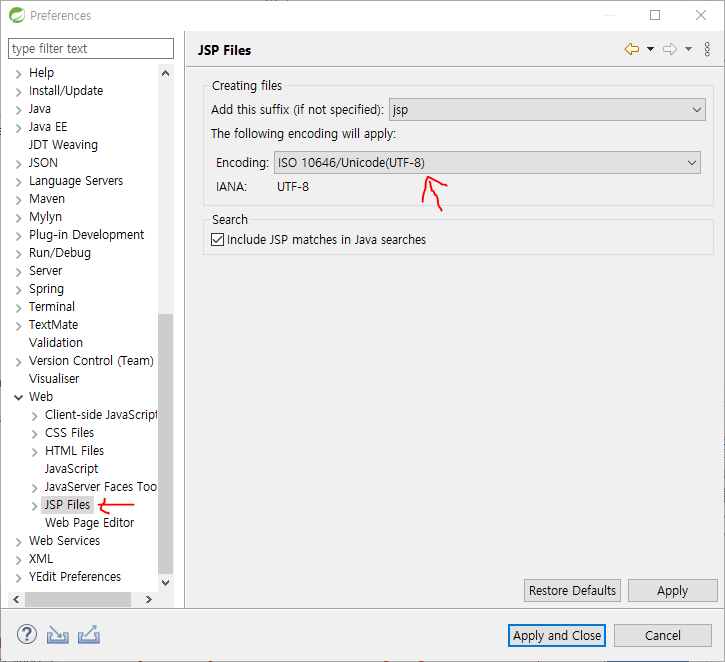
Task: Click tree horizontal scrollbar left arrow
Action: click(16, 600)
